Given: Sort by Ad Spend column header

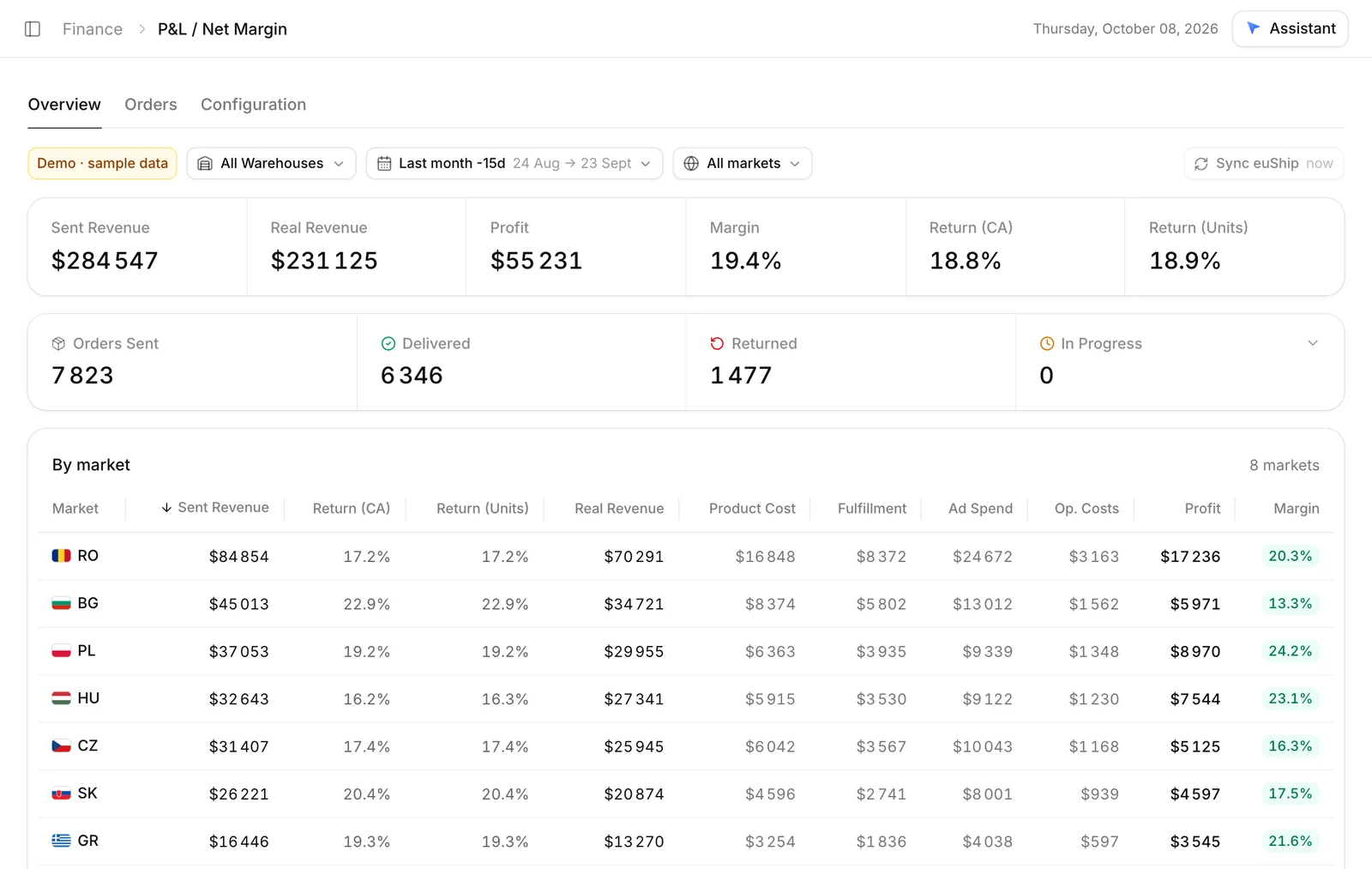Looking at the screenshot, I should 980,509.
